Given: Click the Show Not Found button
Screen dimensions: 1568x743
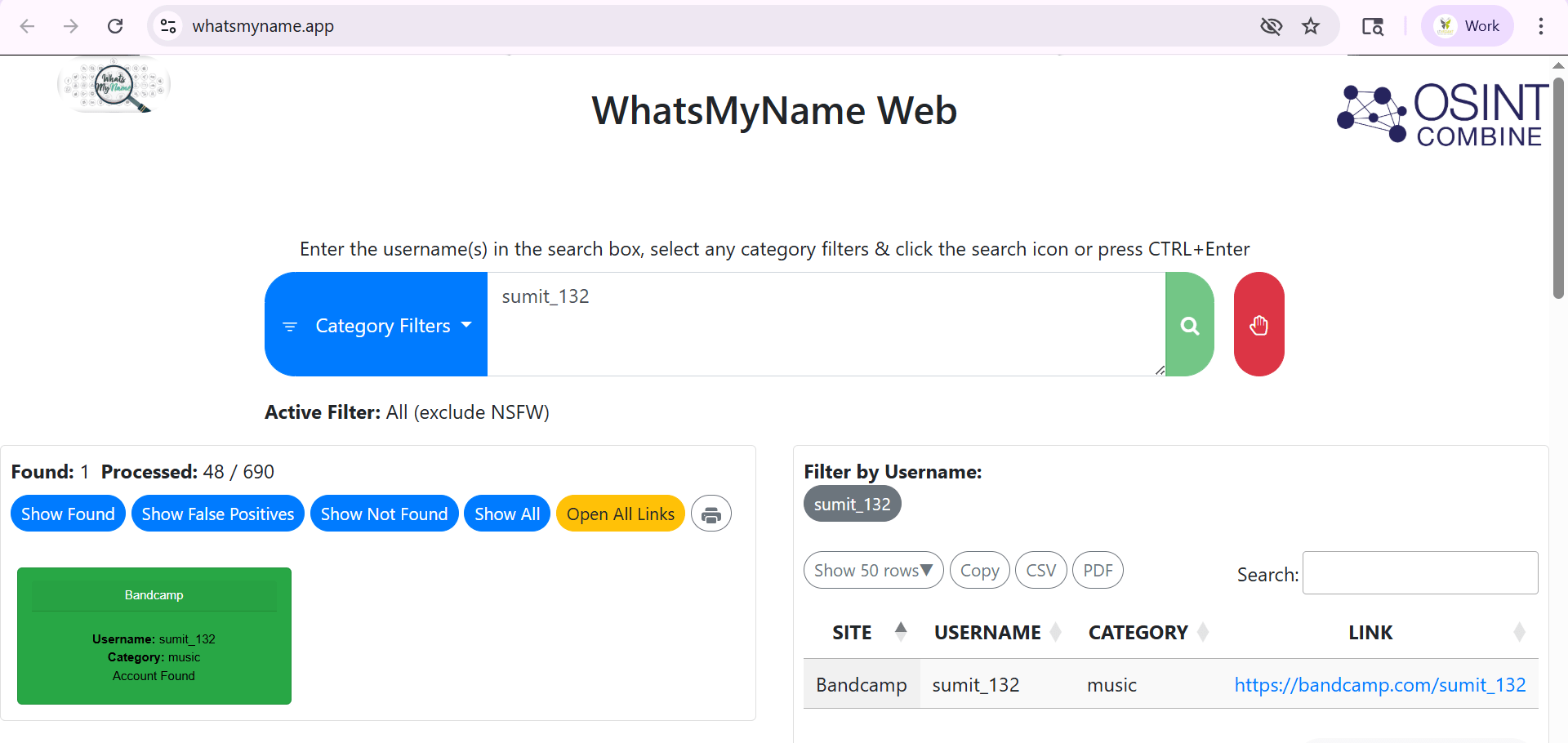Looking at the screenshot, I should [384, 514].
